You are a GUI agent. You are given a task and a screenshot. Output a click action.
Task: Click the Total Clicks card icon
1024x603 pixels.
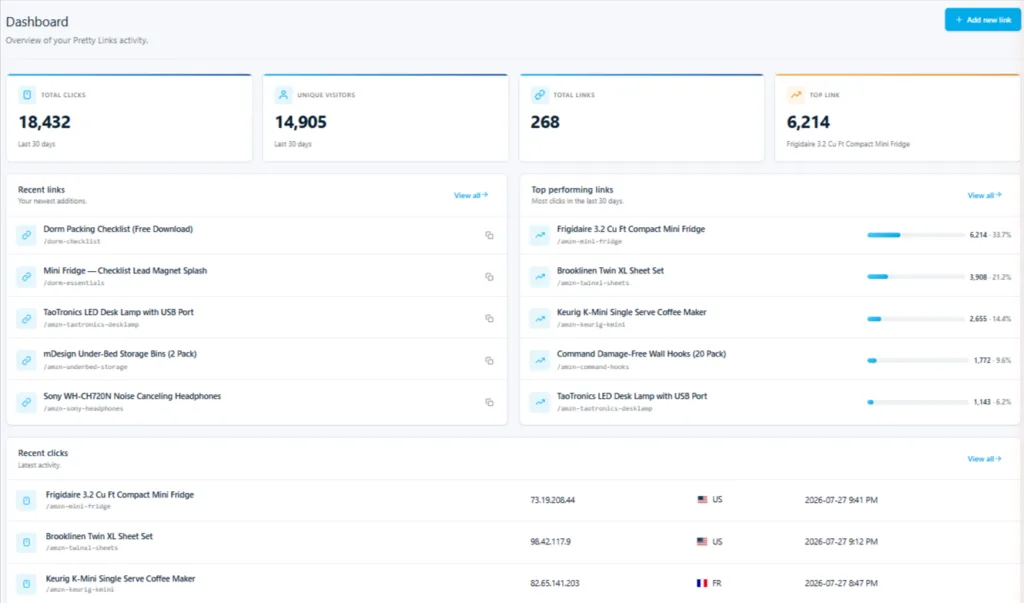[x=27, y=95]
